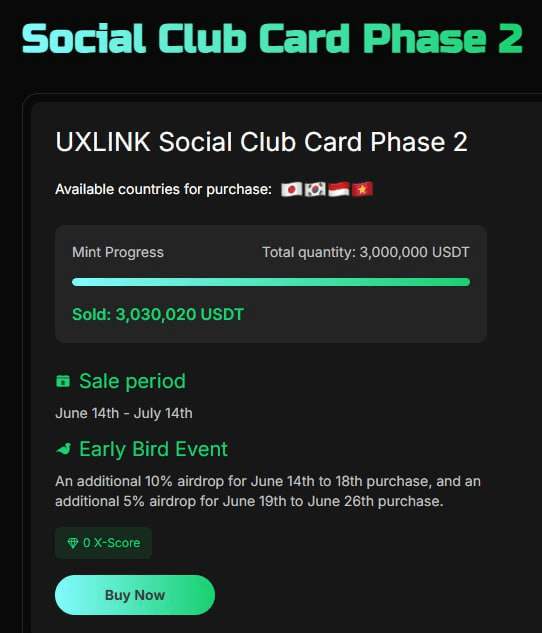Select the Indonesia flag icon

click(339, 189)
